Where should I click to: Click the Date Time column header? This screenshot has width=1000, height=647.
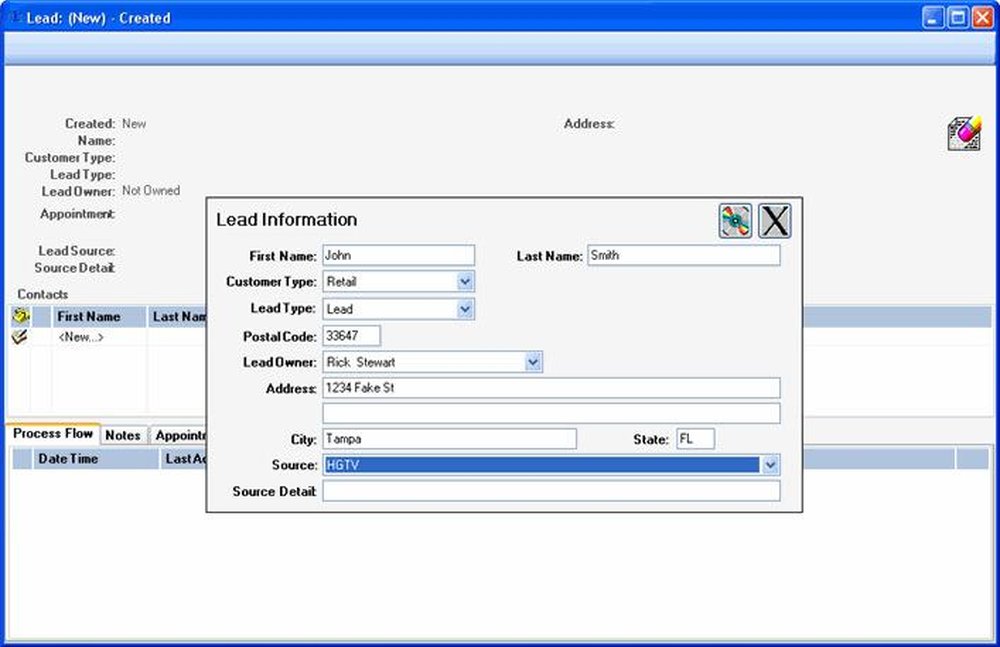pyautogui.click(x=95, y=459)
